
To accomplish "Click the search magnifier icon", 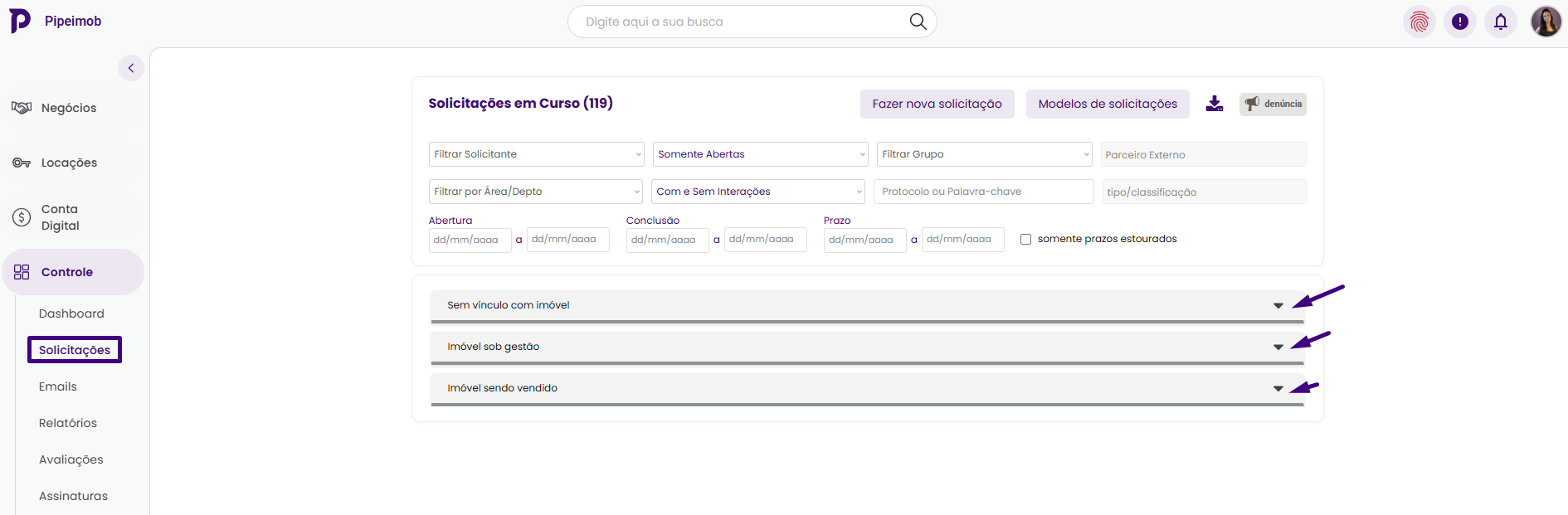I will coord(918,22).
